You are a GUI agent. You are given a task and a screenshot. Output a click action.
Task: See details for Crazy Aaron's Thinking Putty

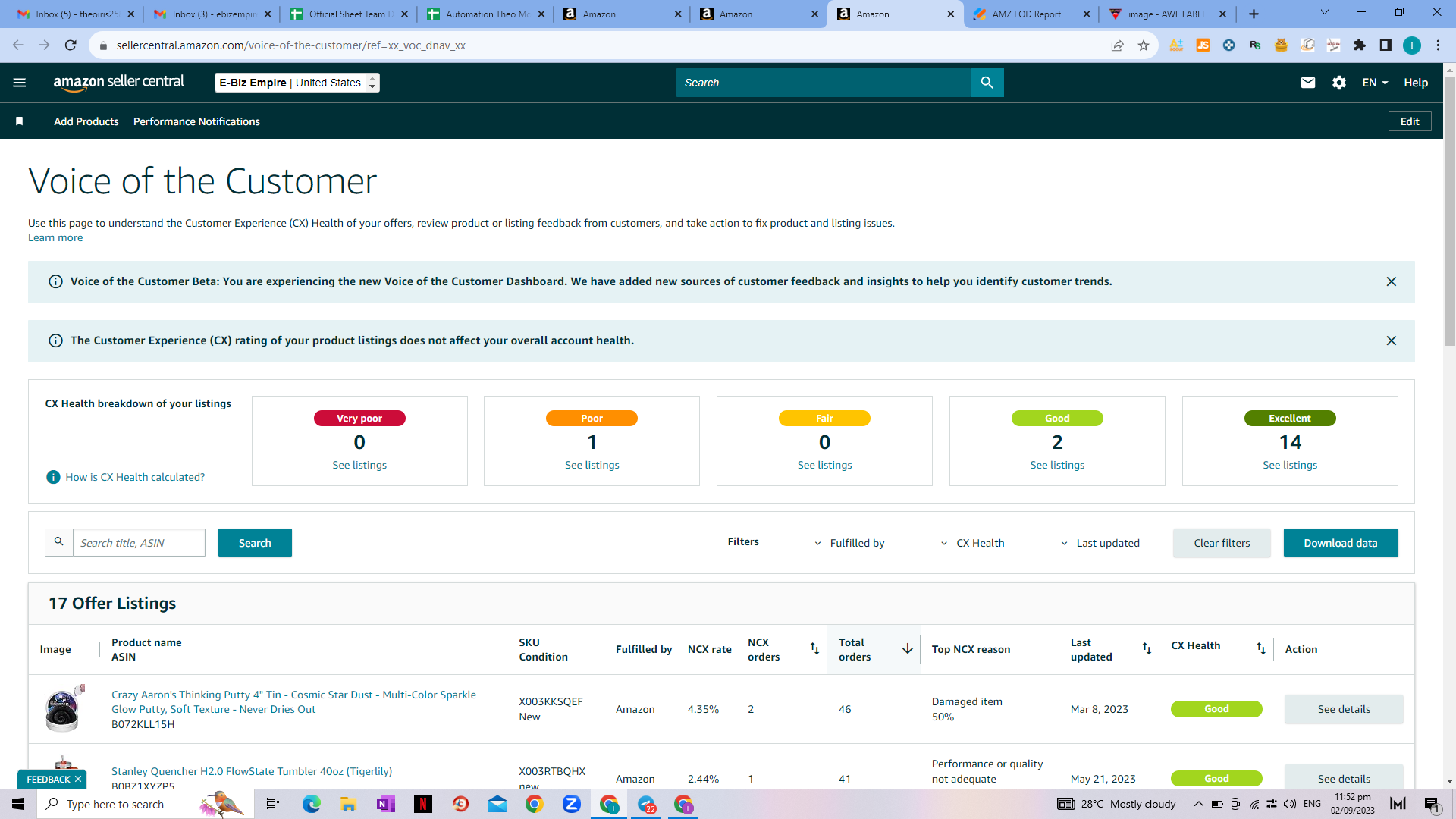1344,709
